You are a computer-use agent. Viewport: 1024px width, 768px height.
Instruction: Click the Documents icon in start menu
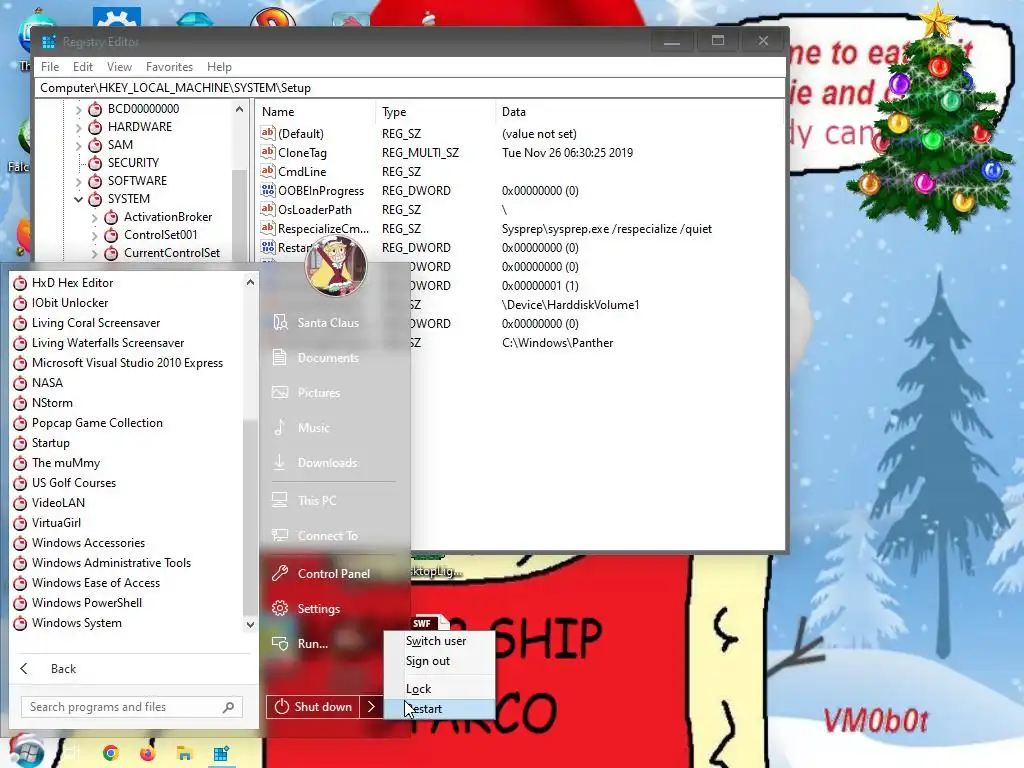tap(280, 357)
